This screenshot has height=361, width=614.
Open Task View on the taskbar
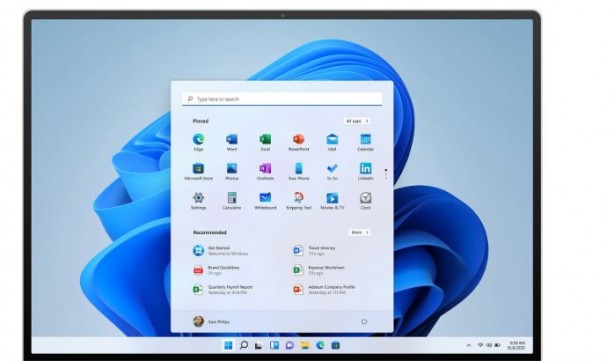coord(258,346)
